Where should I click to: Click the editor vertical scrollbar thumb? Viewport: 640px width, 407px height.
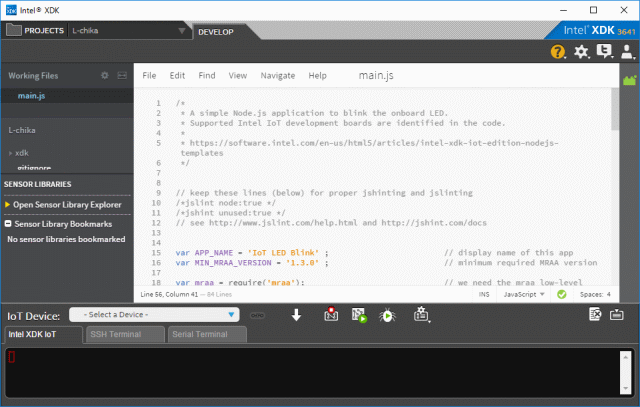(615, 109)
